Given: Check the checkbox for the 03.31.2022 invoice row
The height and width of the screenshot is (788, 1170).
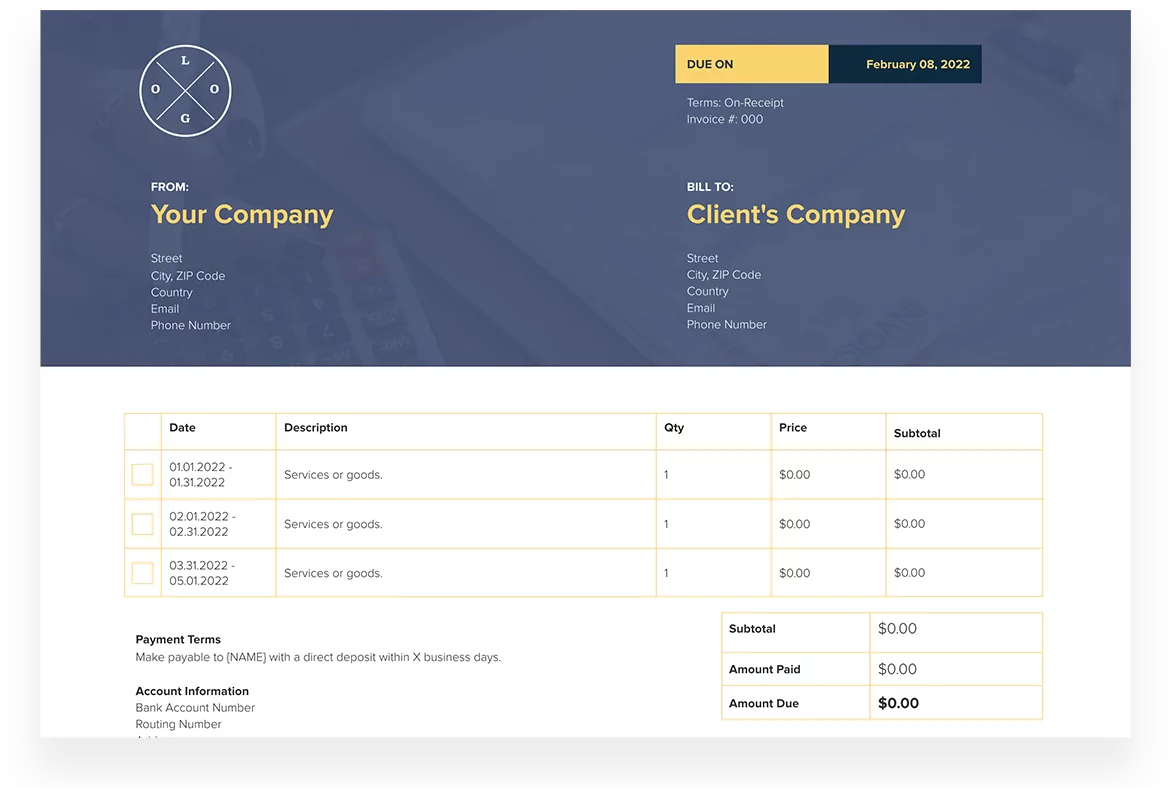Looking at the screenshot, I should 142,572.
